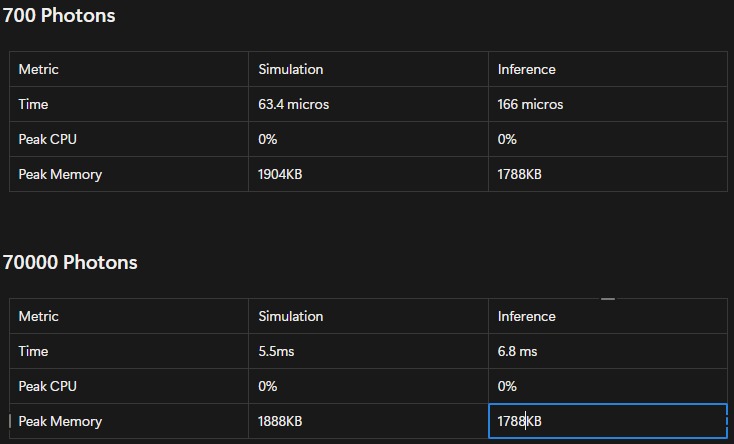The width and height of the screenshot is (734, 444).
Task: Select Metric header in 70000 Photons table
Action: (129, 316)
